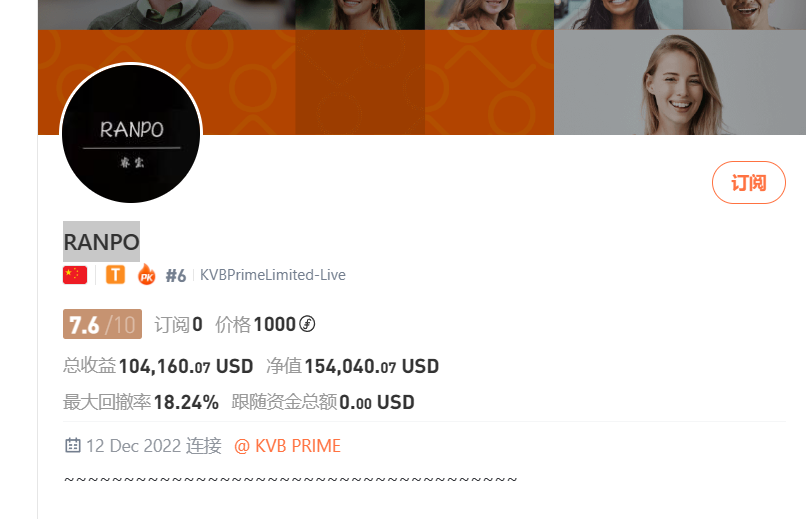The height and width of the screenshot is (519, 806).
Task: Click the 订阅 0 subscriber count
Action: click(x=178, y=325)
